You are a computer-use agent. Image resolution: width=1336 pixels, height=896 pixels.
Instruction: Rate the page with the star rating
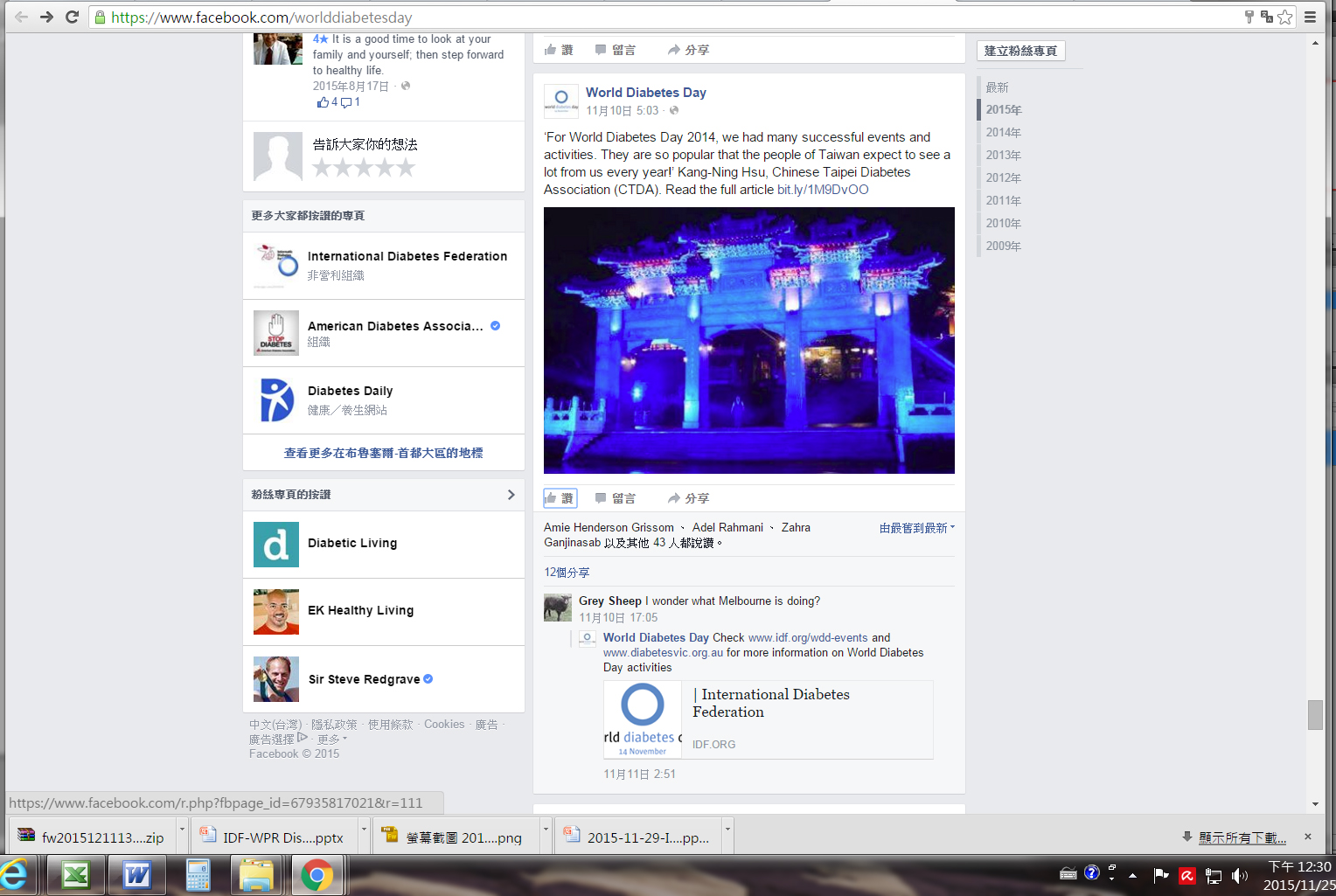pyautogui.click(x=364, y=168)
